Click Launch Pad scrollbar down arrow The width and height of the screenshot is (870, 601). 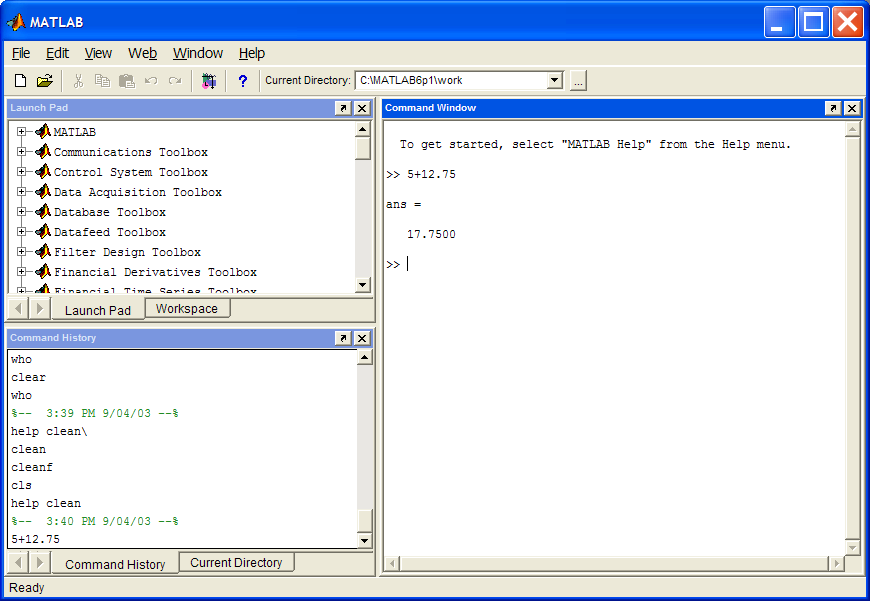[x=362, y=285]
